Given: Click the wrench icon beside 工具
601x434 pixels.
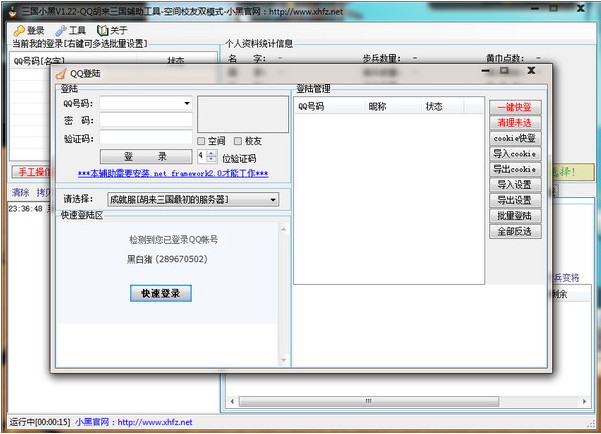Looking at the screenshot, I should pyautogui.click(x=61, y=31).
